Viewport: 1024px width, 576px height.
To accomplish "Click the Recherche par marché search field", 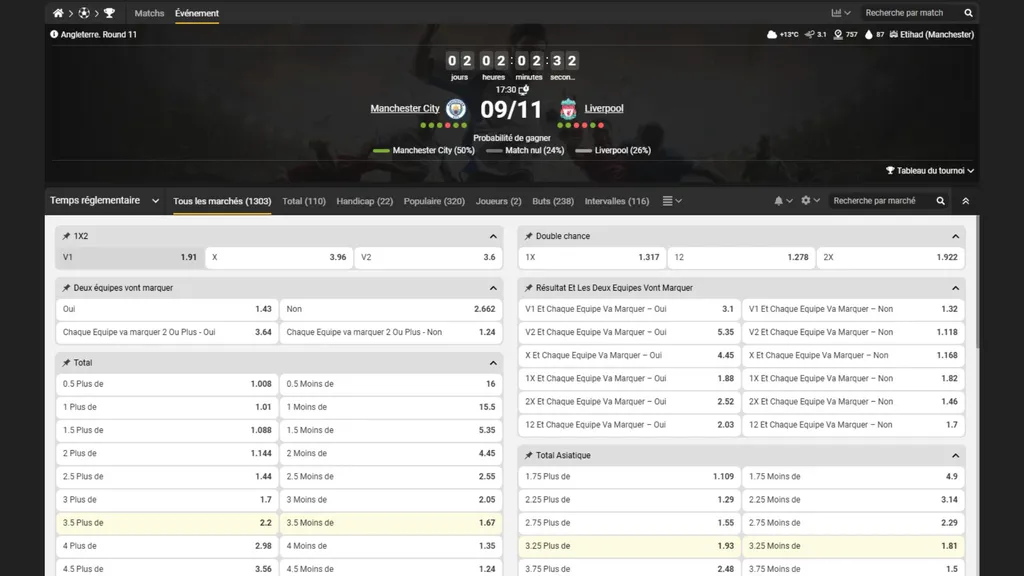I will click(880, 201).
